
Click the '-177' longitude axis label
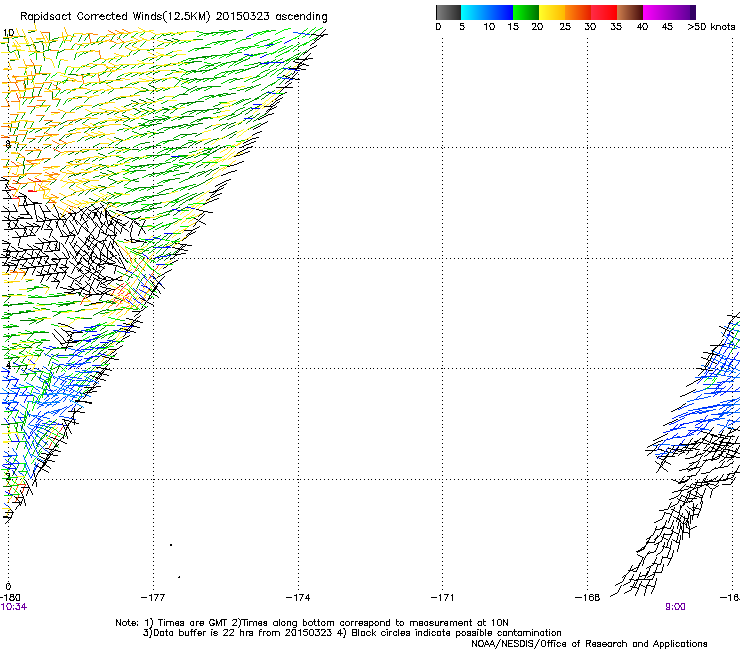pos(153,598)
